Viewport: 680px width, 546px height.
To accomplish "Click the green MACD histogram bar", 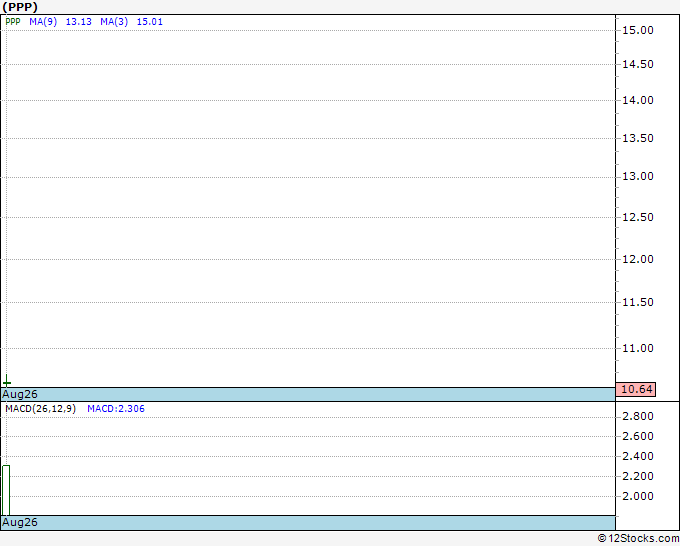I will click(6, 490).
